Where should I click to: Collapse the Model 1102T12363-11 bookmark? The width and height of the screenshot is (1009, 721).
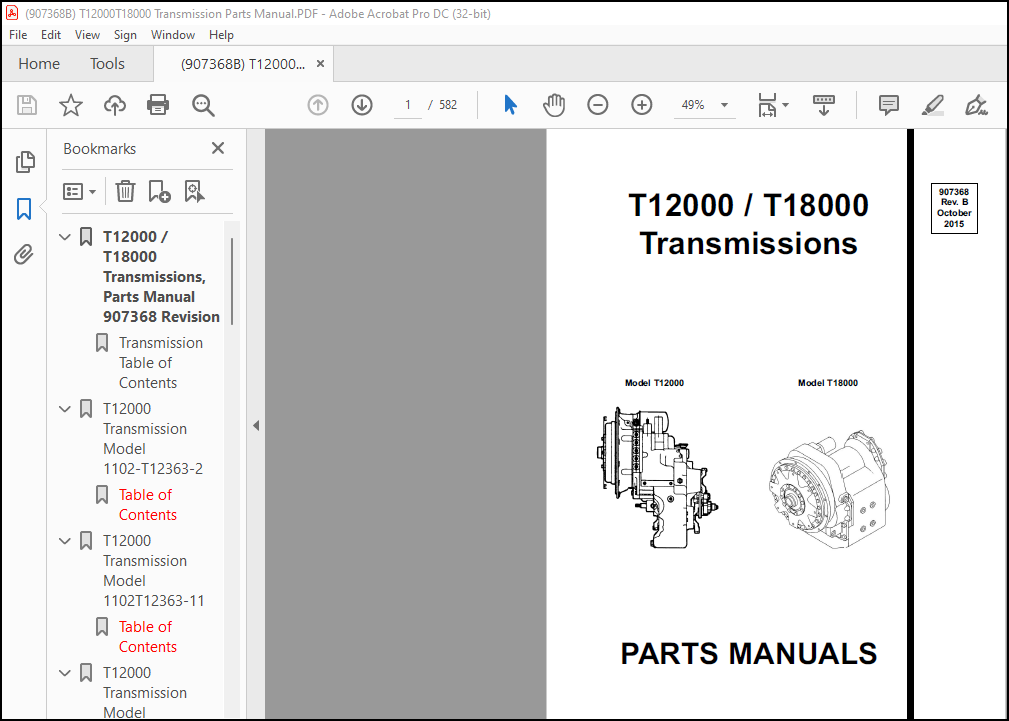point(64,541)
